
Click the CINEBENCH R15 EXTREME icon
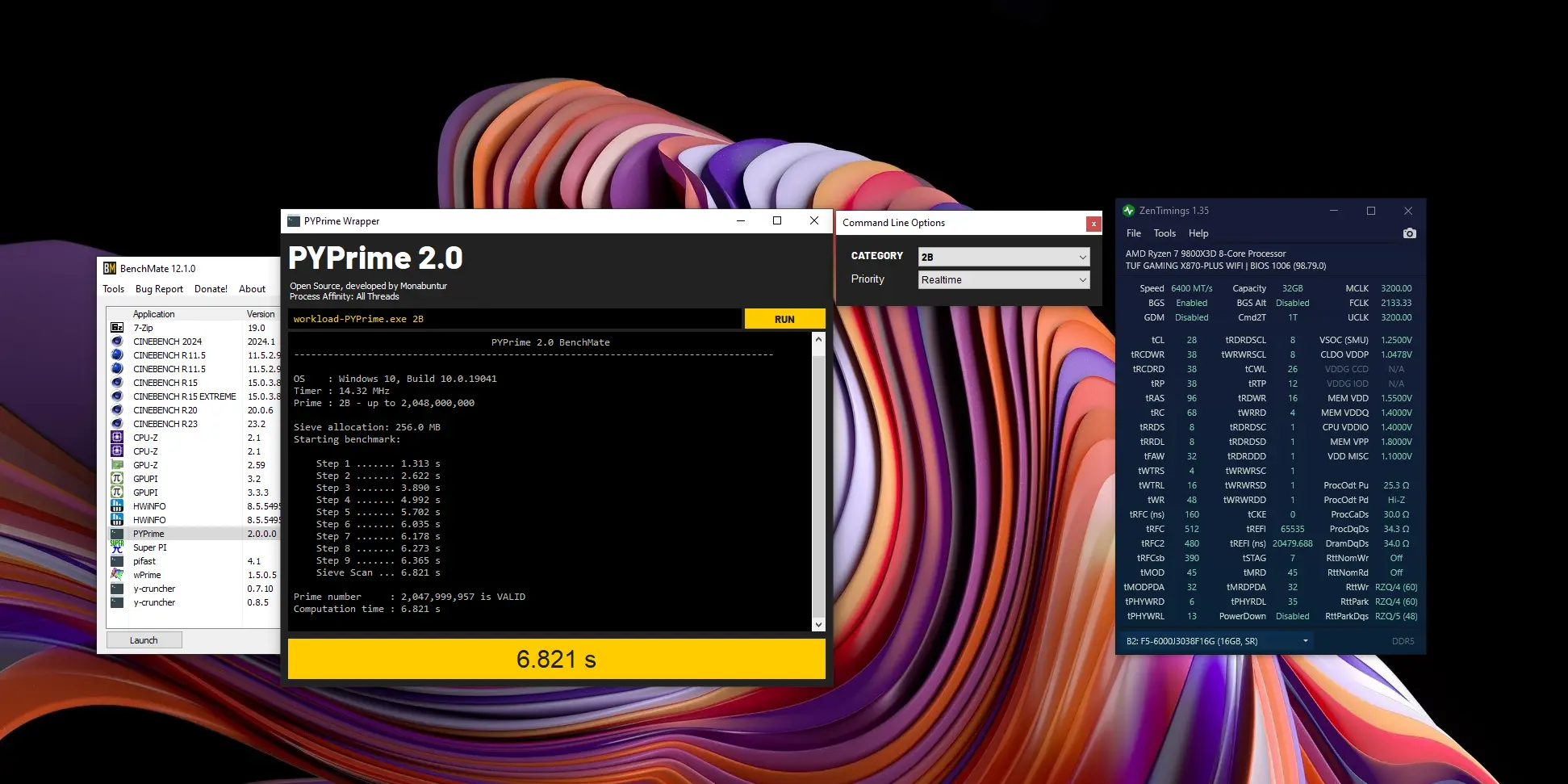(117, 396)
